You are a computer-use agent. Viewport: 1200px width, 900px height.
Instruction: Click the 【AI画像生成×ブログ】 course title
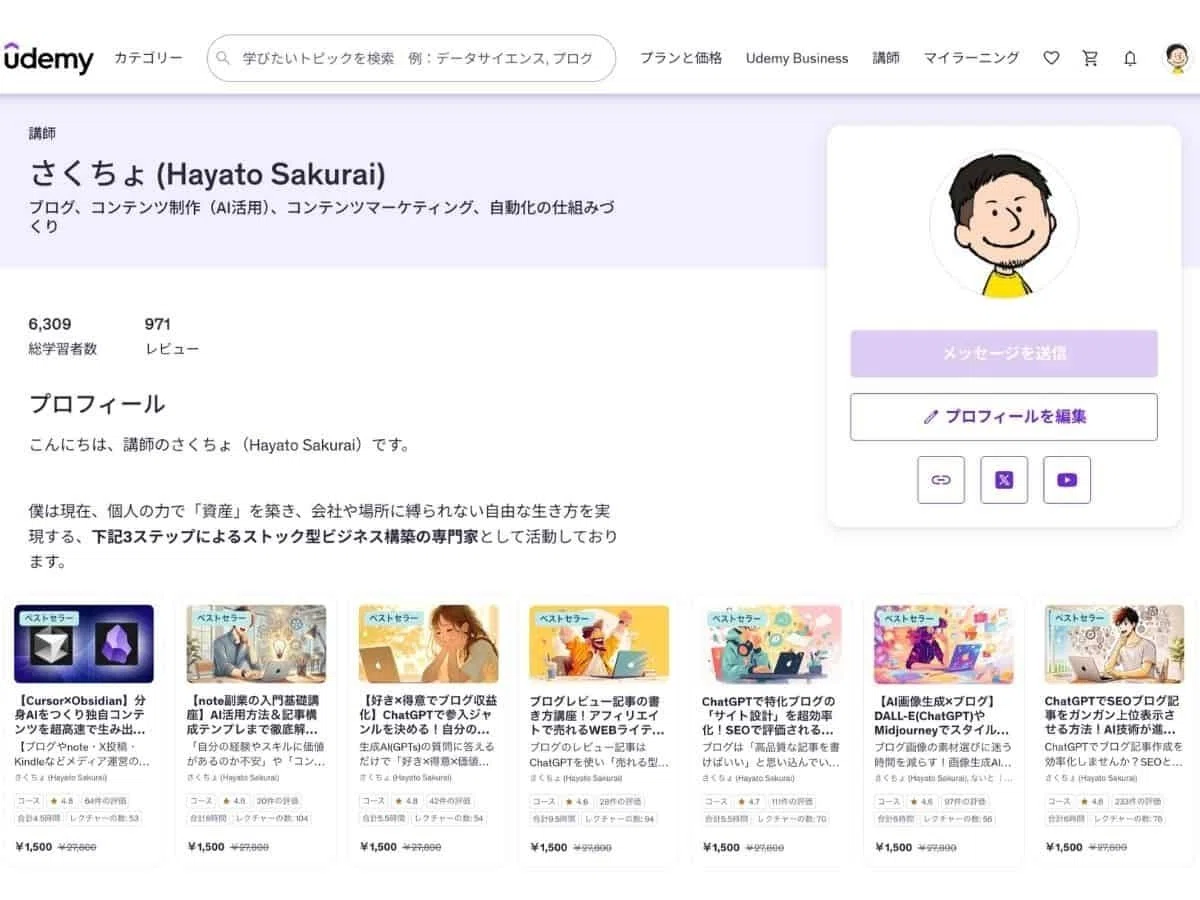tap(943, 716)
